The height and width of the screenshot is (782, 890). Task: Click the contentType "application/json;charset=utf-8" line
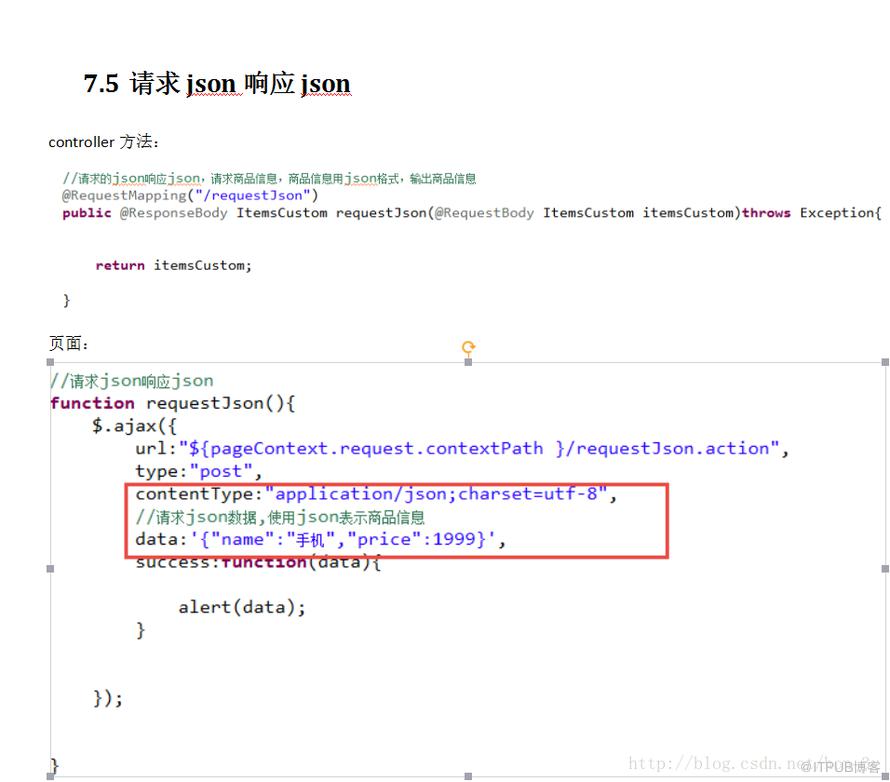tap(376, 494)
